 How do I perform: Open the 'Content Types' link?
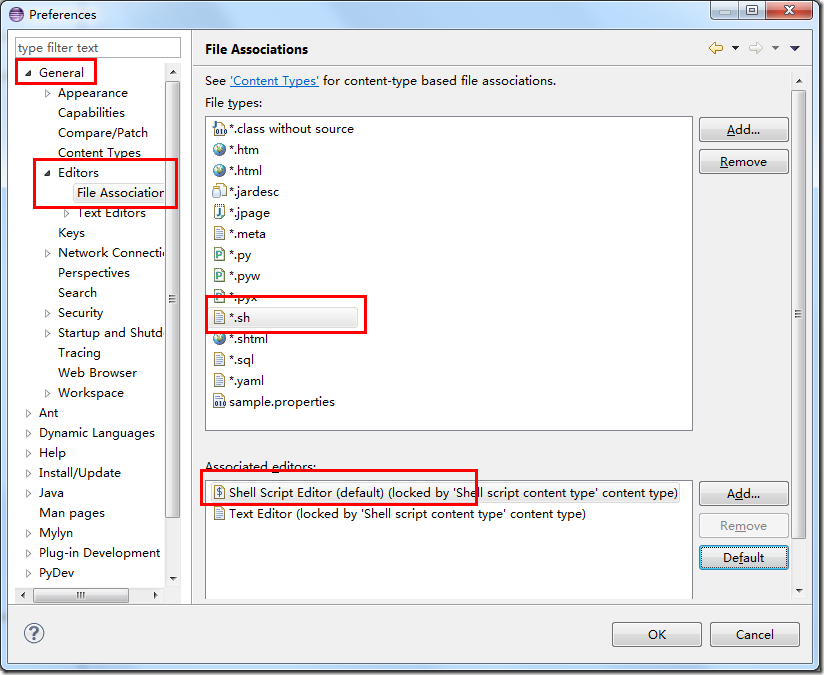pyautogui.click(x=274, y=81)
